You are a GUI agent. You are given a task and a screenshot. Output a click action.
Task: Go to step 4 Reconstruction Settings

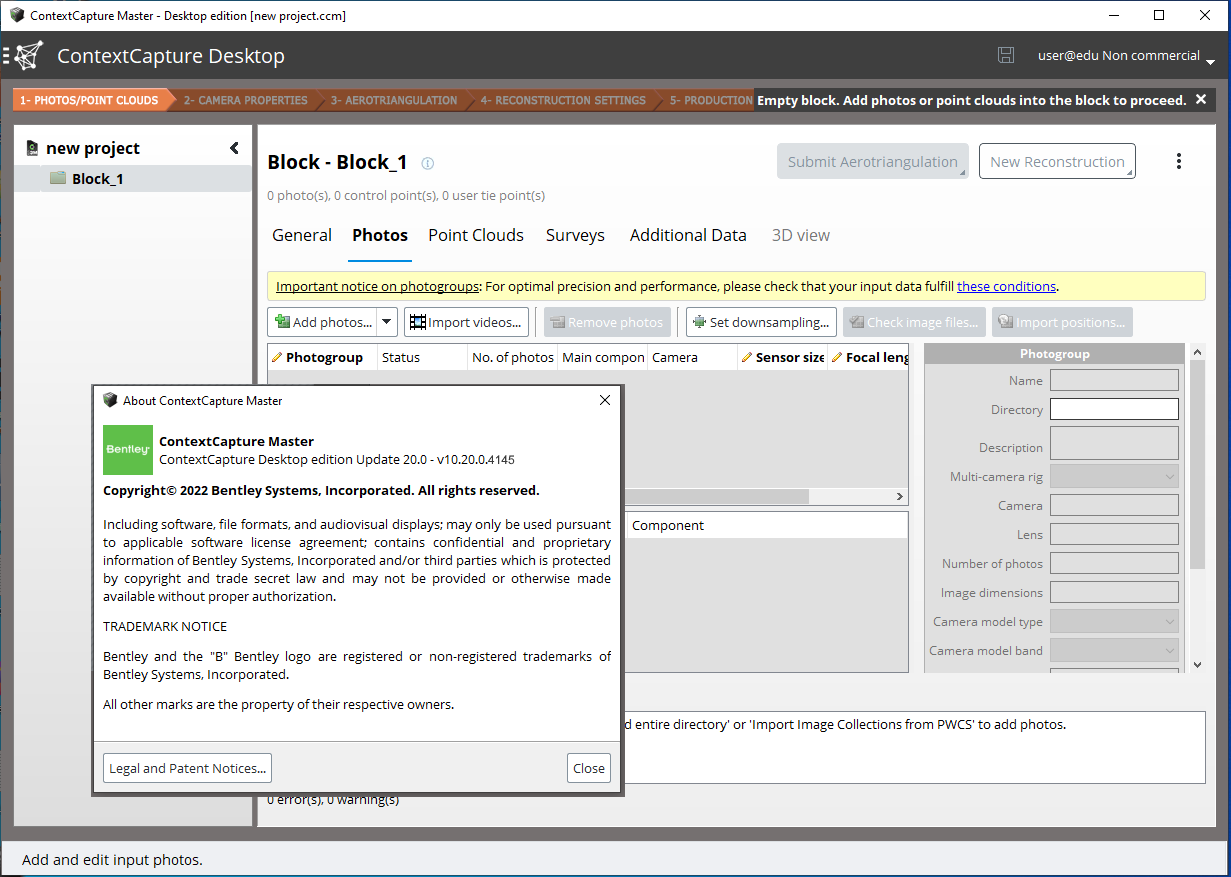point(563,100)
